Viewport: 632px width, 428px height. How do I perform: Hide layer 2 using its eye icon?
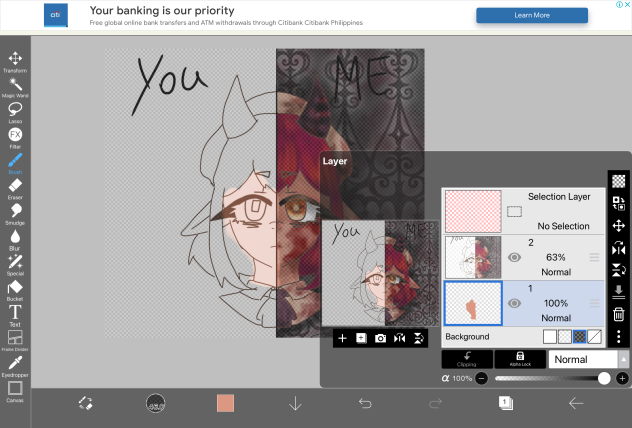[x=515, y=257]
